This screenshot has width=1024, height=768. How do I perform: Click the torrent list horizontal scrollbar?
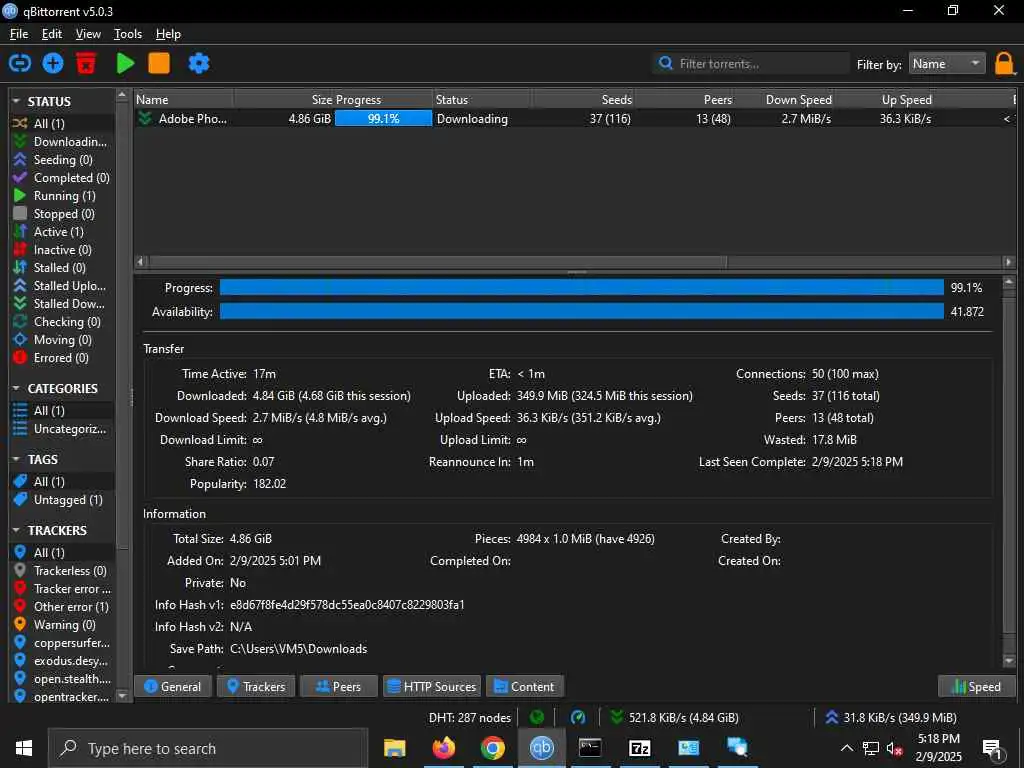pos(438,262)
